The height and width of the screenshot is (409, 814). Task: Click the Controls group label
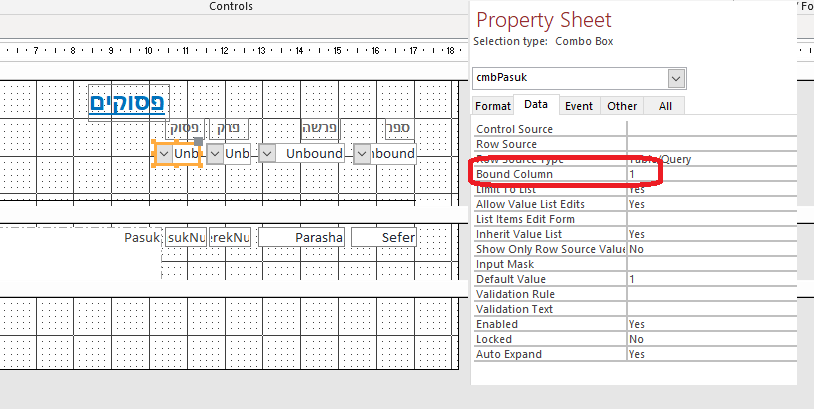[x=231, y=6]
